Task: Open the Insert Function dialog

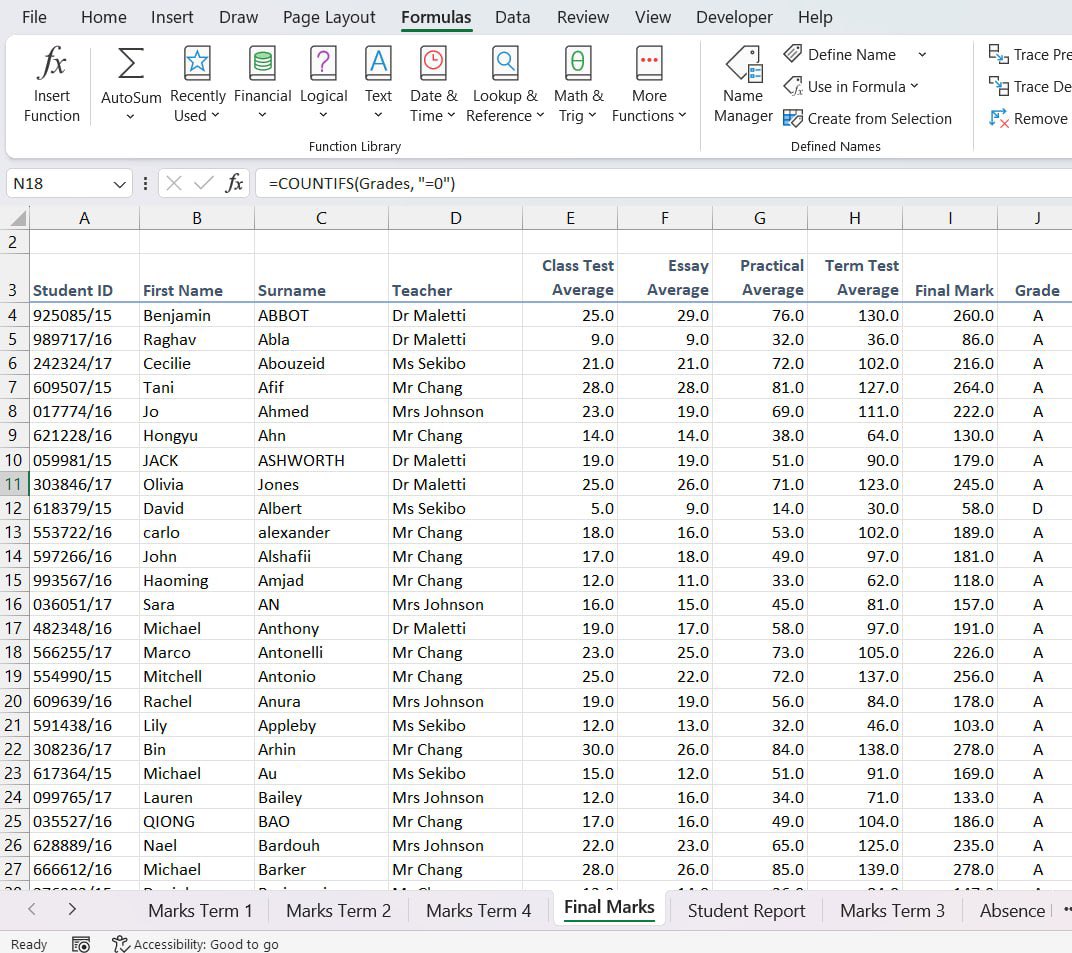Action: (51, 85)
